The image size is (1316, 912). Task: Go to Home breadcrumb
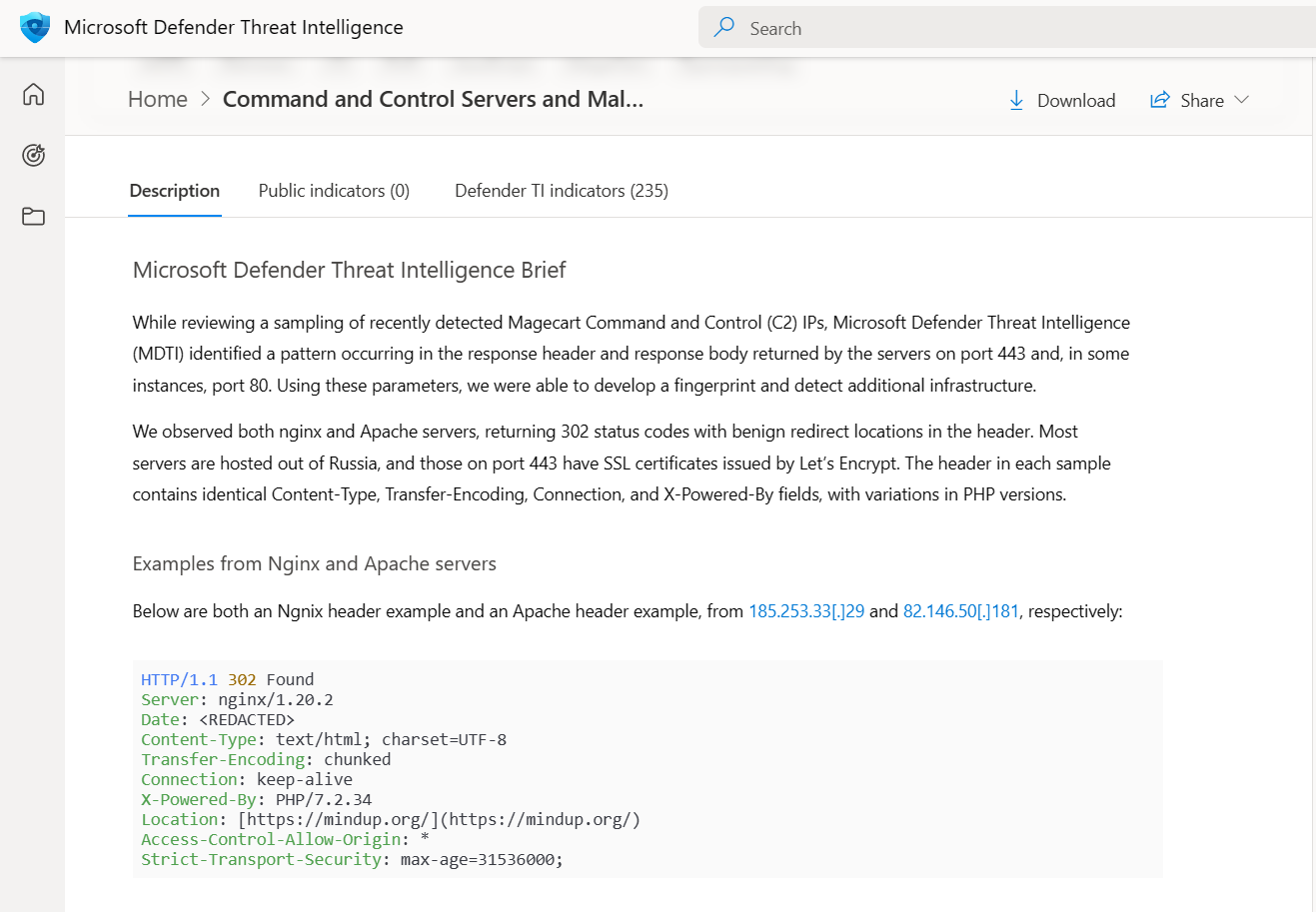click(x=158, y=99)
